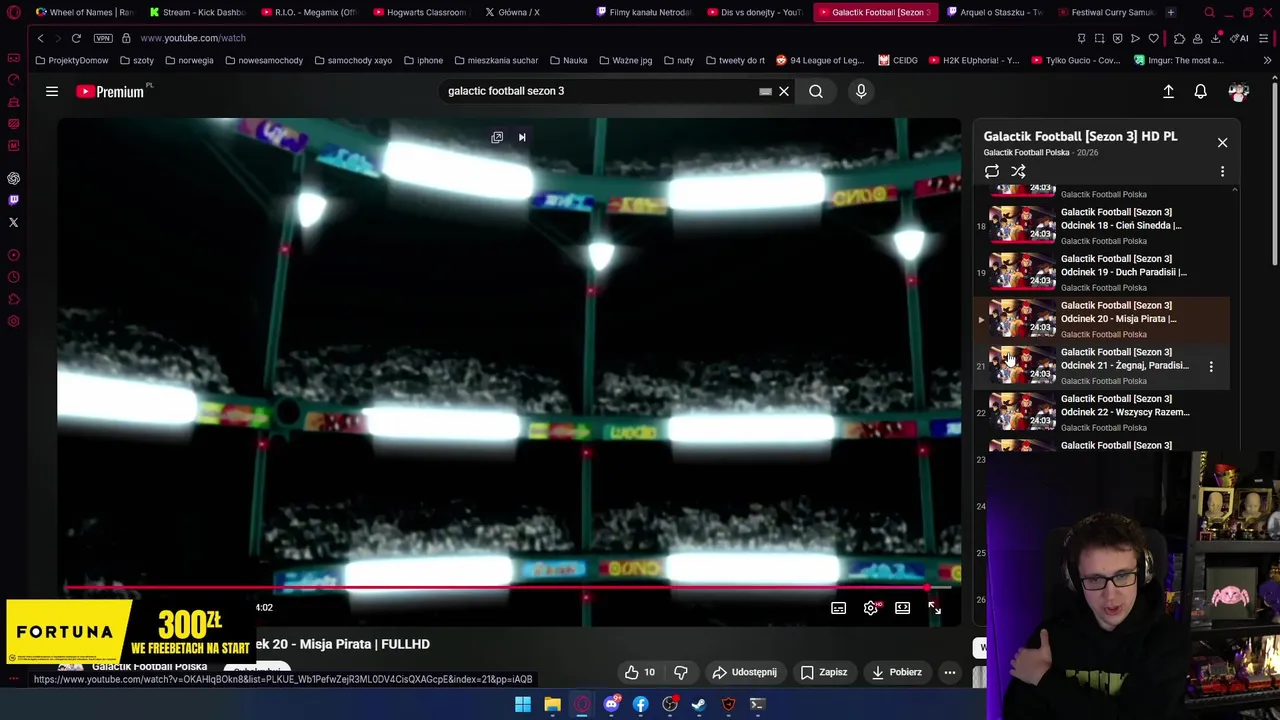Open Windows Start button on taskbar

523,705
